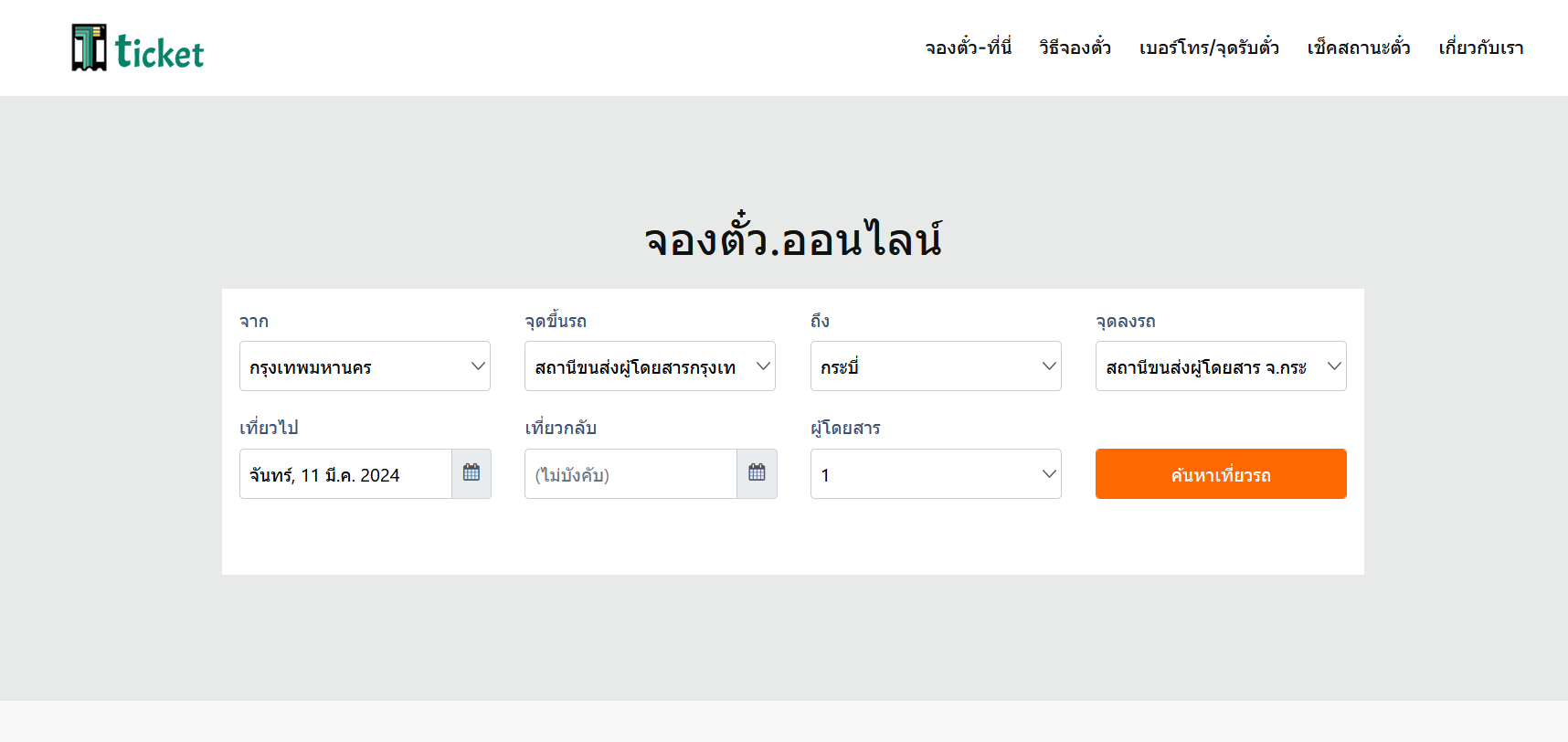Viewport: 1568px width, 742px height.
Task: Expand the ถึง destination dropdown showing กระบี่
Action: pyautogui.click(x=936, y=366)
